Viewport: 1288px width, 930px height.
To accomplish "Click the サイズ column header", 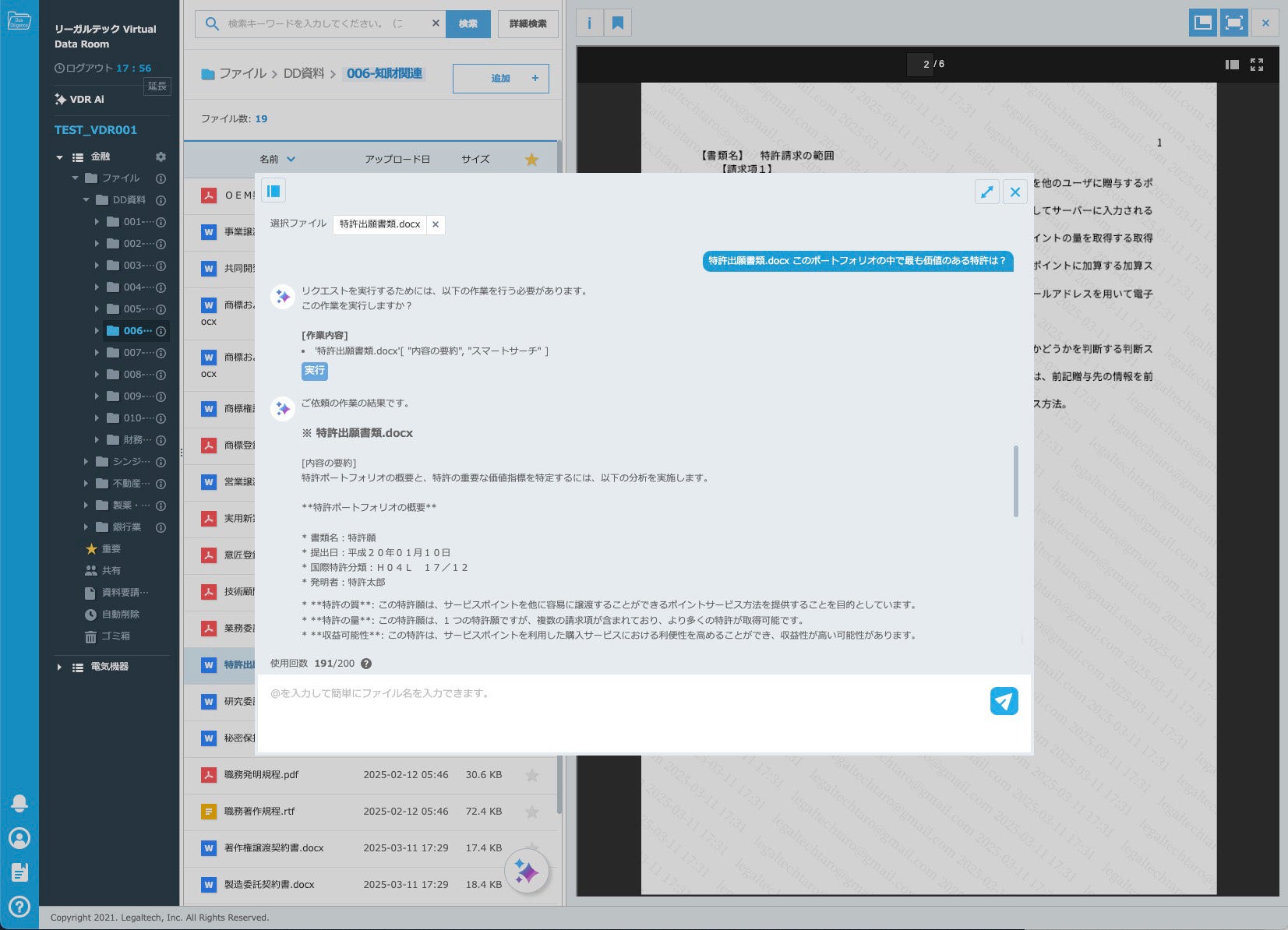I will point(475,159).
